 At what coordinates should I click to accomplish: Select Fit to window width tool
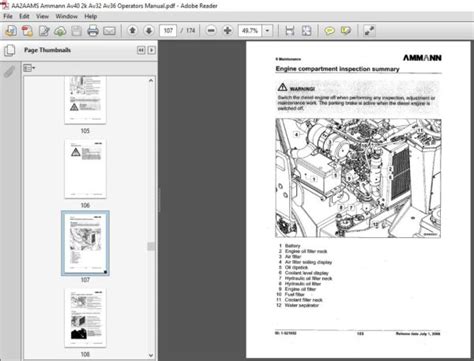(x=290, y=31)
